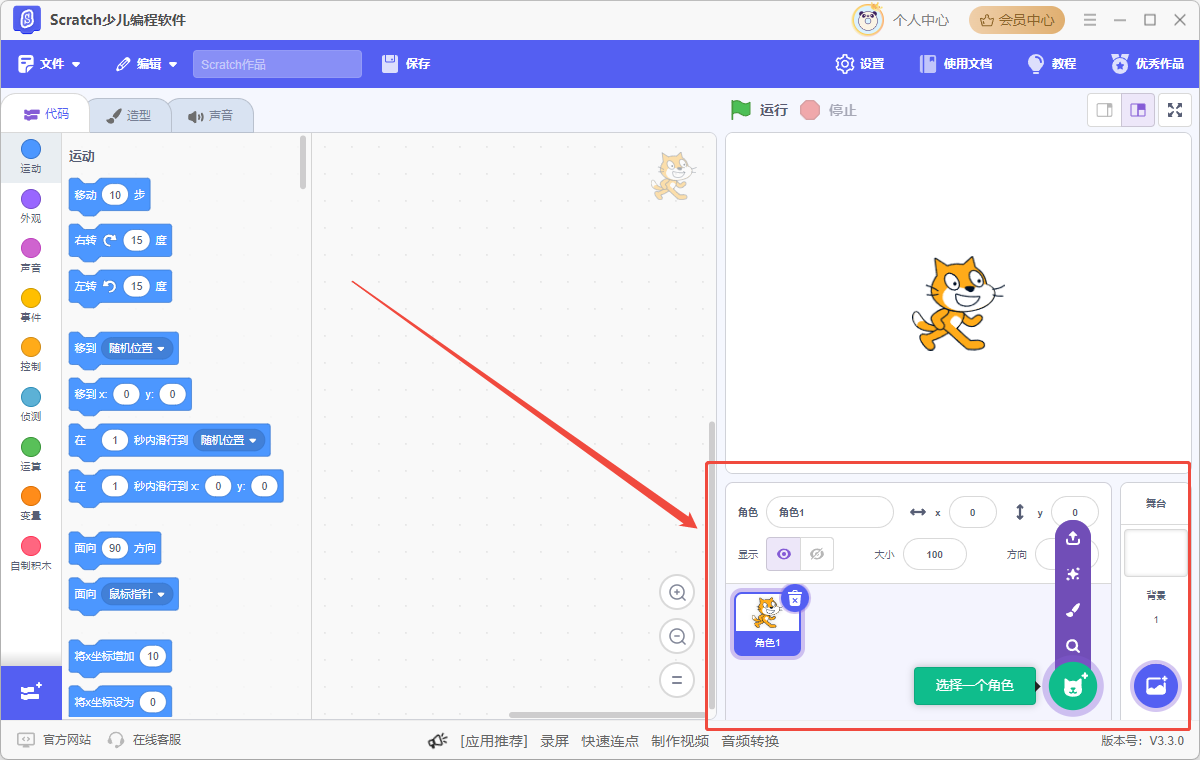Stop the project with 停止
1200x760 pixels.
click(x=829, y=110)
